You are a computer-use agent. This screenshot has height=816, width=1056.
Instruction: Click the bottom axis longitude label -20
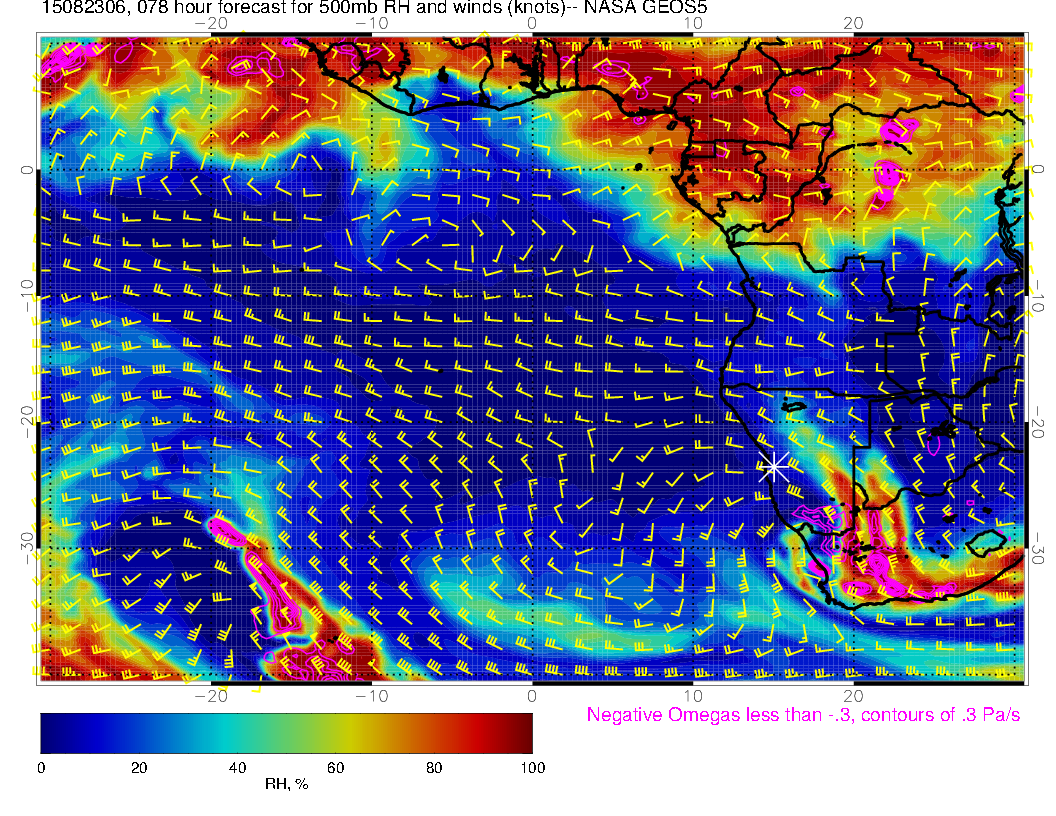tap(211, 694)
